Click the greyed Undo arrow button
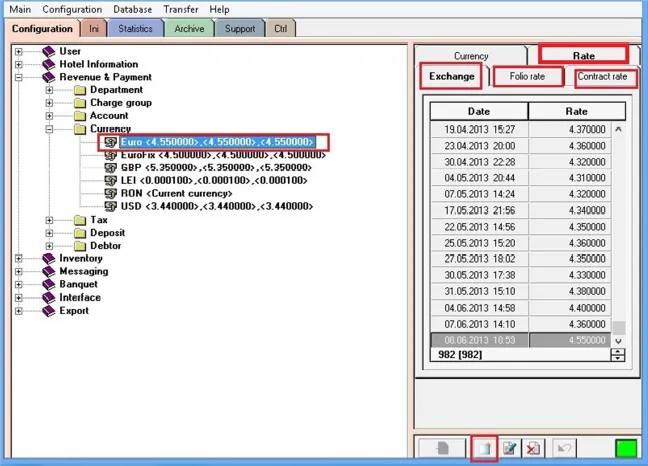Screen dimensions: 648x466 564,448
